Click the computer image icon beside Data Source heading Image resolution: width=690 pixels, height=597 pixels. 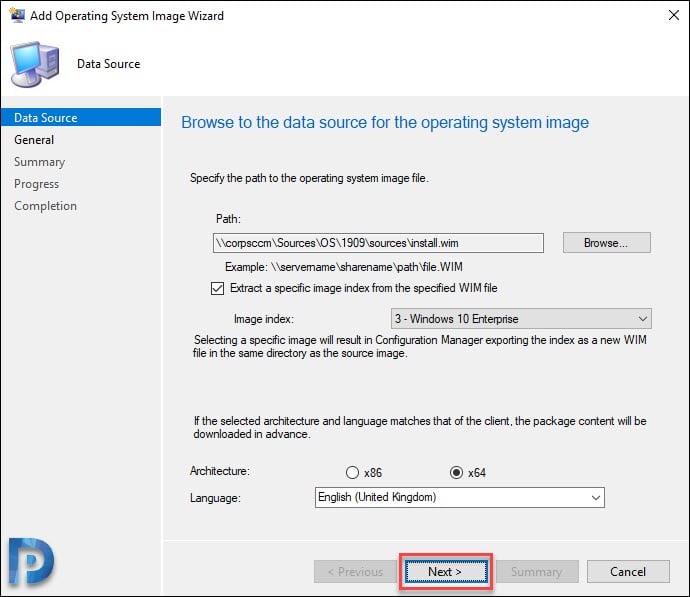35,64
